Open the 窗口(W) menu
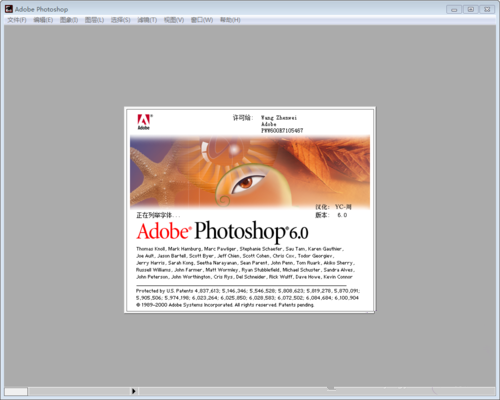Viewport: 500px width, 400px height. (x=202, y=20)
